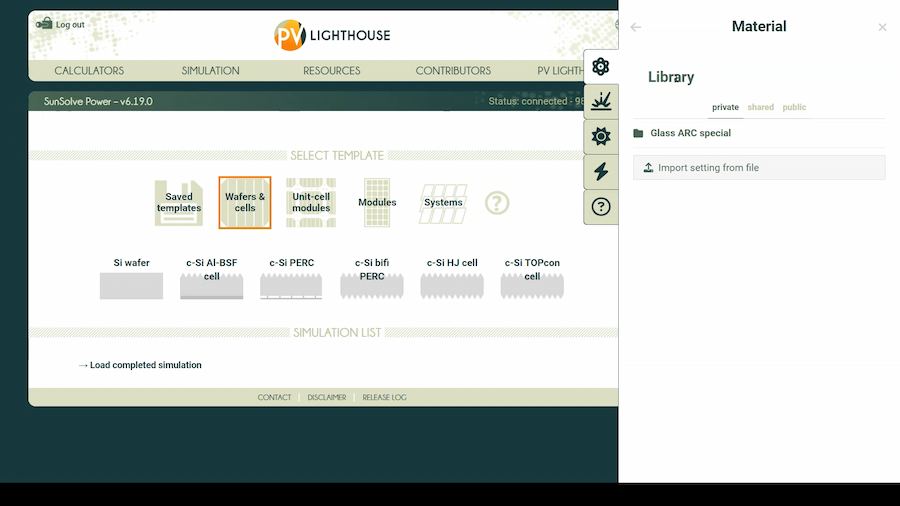The image size is (900, 506).
Task: Click the SunSolve Power v6.19.0 title
Action: [98, 102]
